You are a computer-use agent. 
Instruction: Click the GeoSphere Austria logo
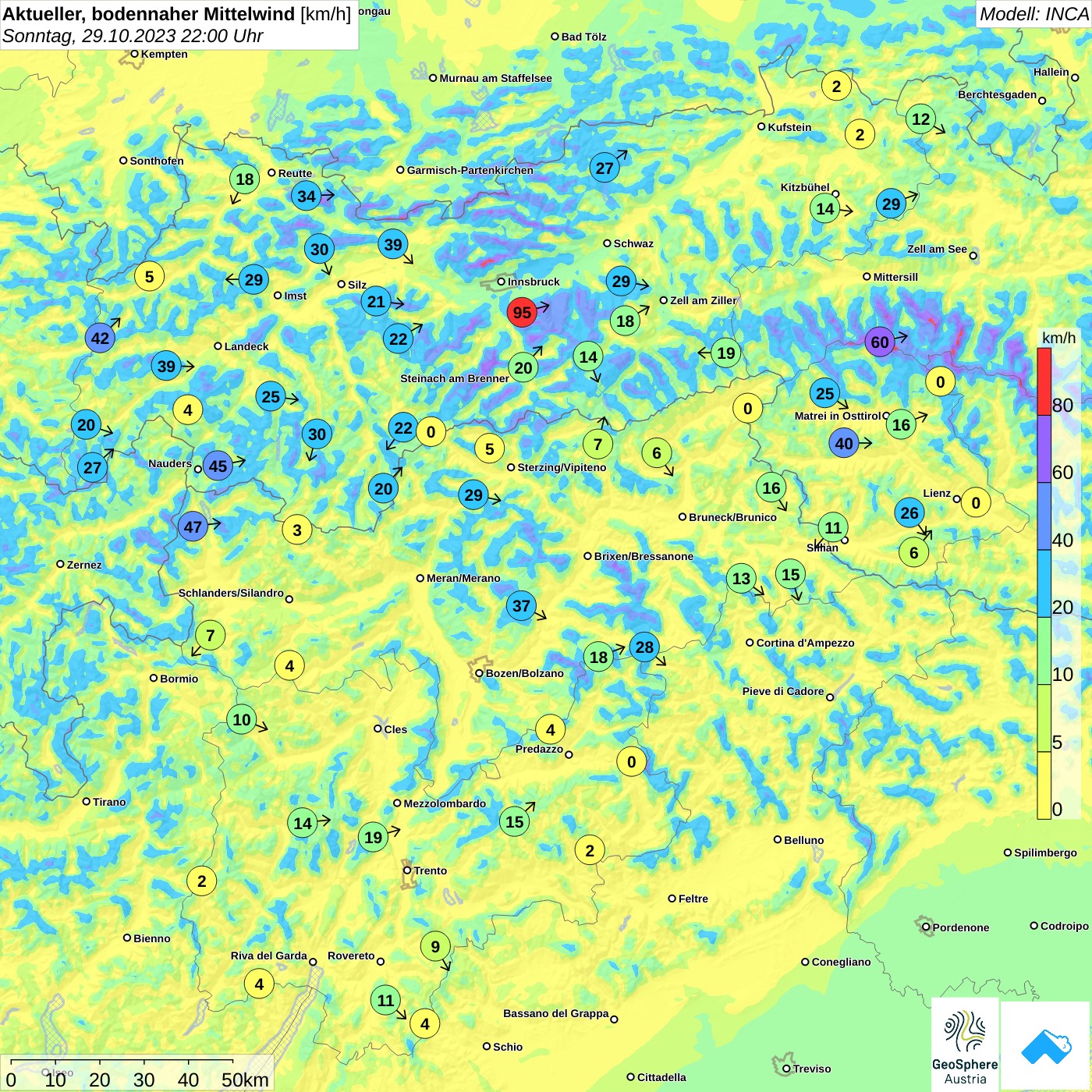pyautogui.click(x=965, y=1045)
